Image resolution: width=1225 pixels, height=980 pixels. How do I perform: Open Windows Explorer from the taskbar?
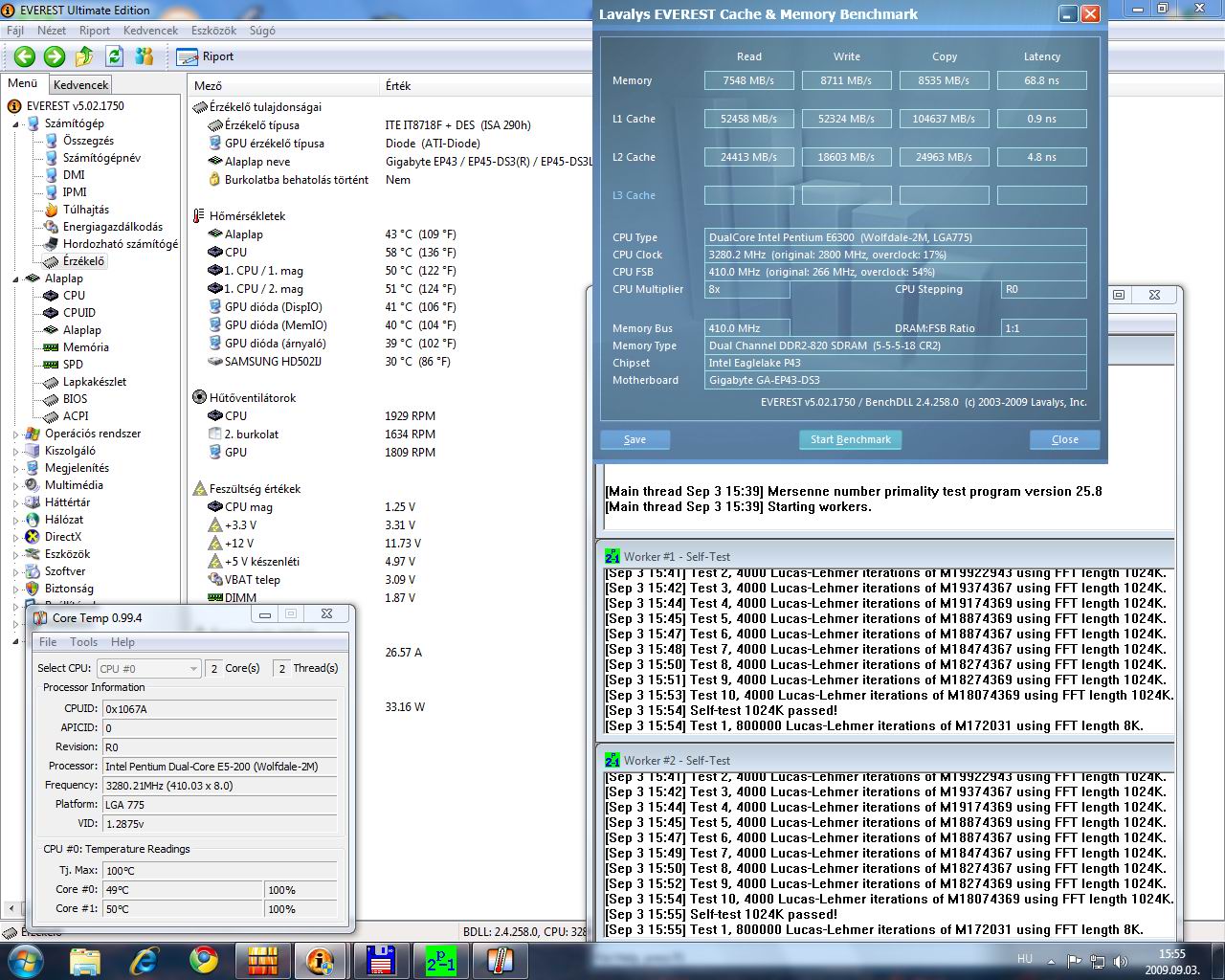85,960
